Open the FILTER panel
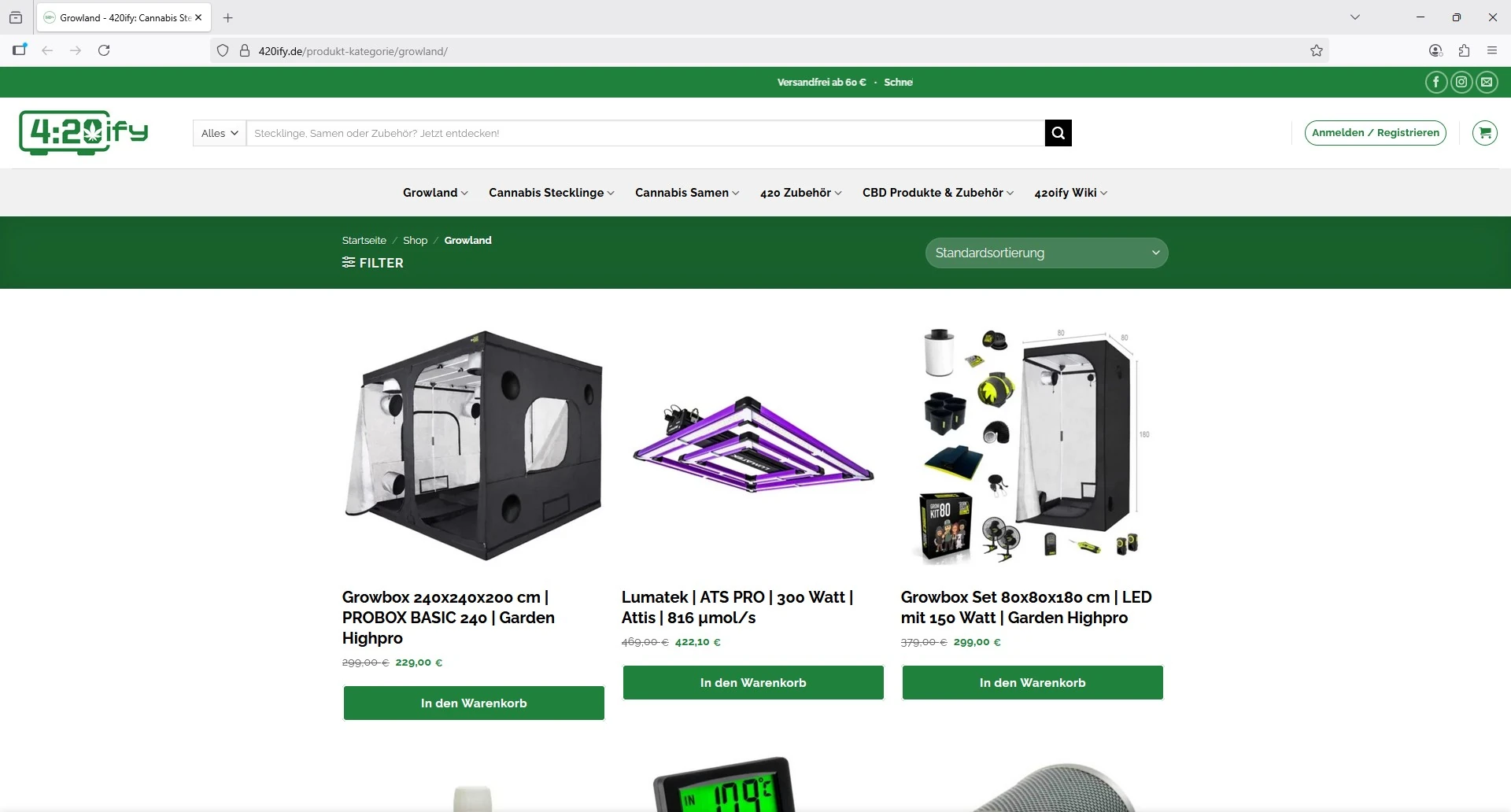Screen dimensions: 1511x812 pyautogui.click(x=373, y=263)
